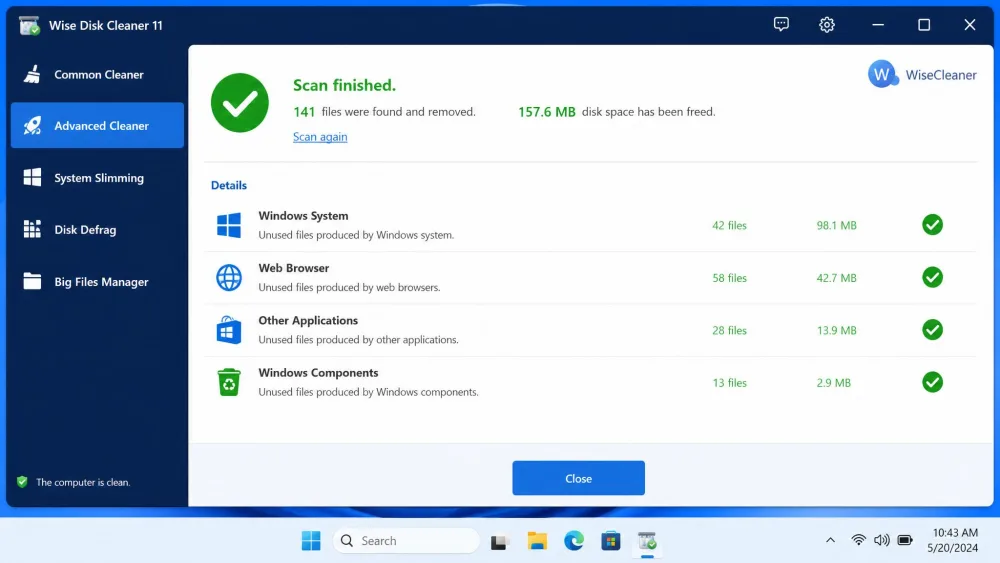
Task: Click the battery tray icon
Action: pyautogui.click(x=904, y=540)
